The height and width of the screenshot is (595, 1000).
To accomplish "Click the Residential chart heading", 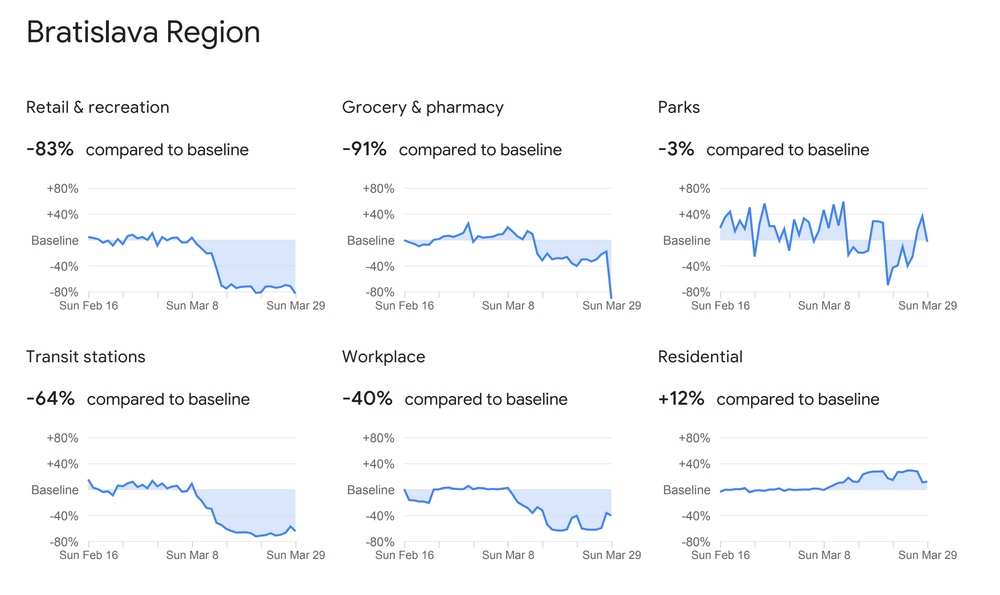I will [700, 357].
